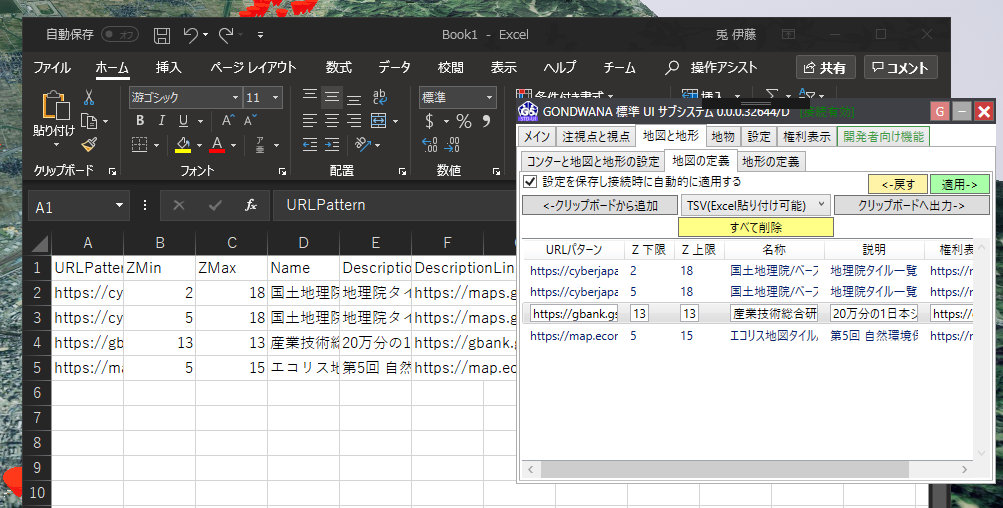The width and height of the screenshot is (1003, 508).
Task: Undo the last action in Excel
Action: [x=190, y=35]
